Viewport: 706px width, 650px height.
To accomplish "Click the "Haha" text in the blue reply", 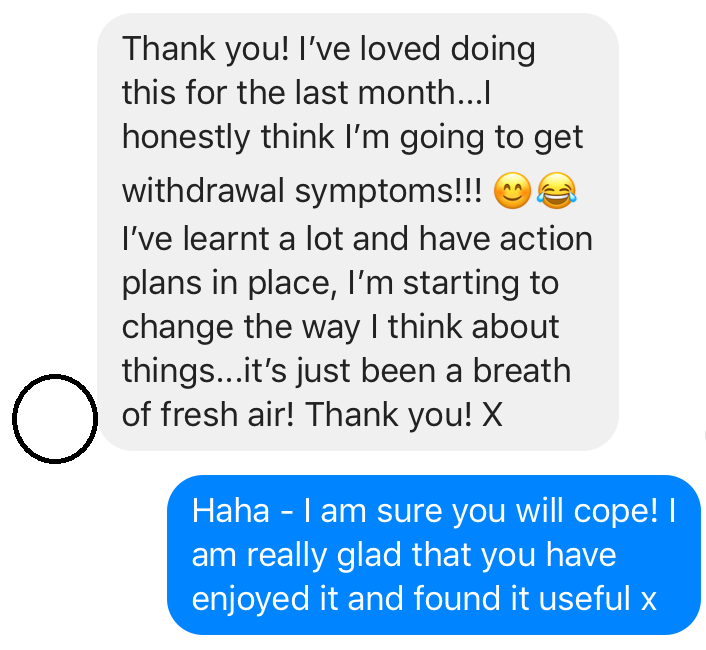I will [231, 511].
